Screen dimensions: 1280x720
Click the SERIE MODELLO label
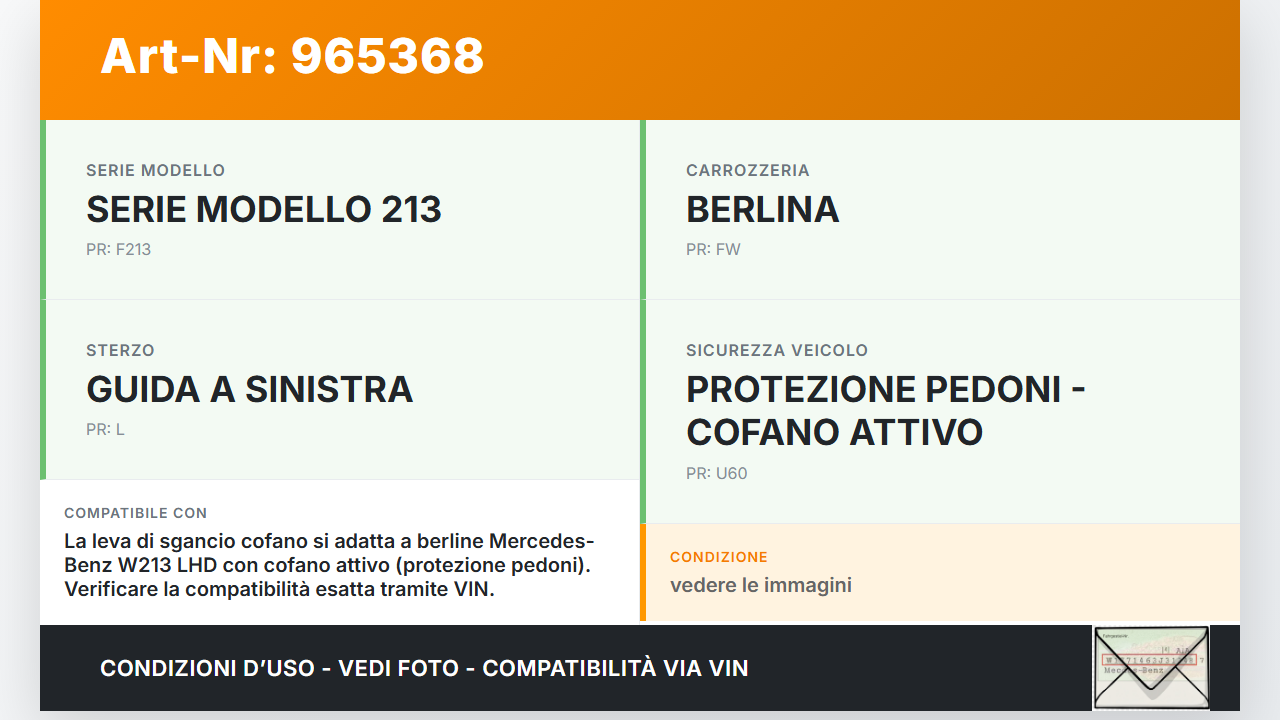(155, 170)
